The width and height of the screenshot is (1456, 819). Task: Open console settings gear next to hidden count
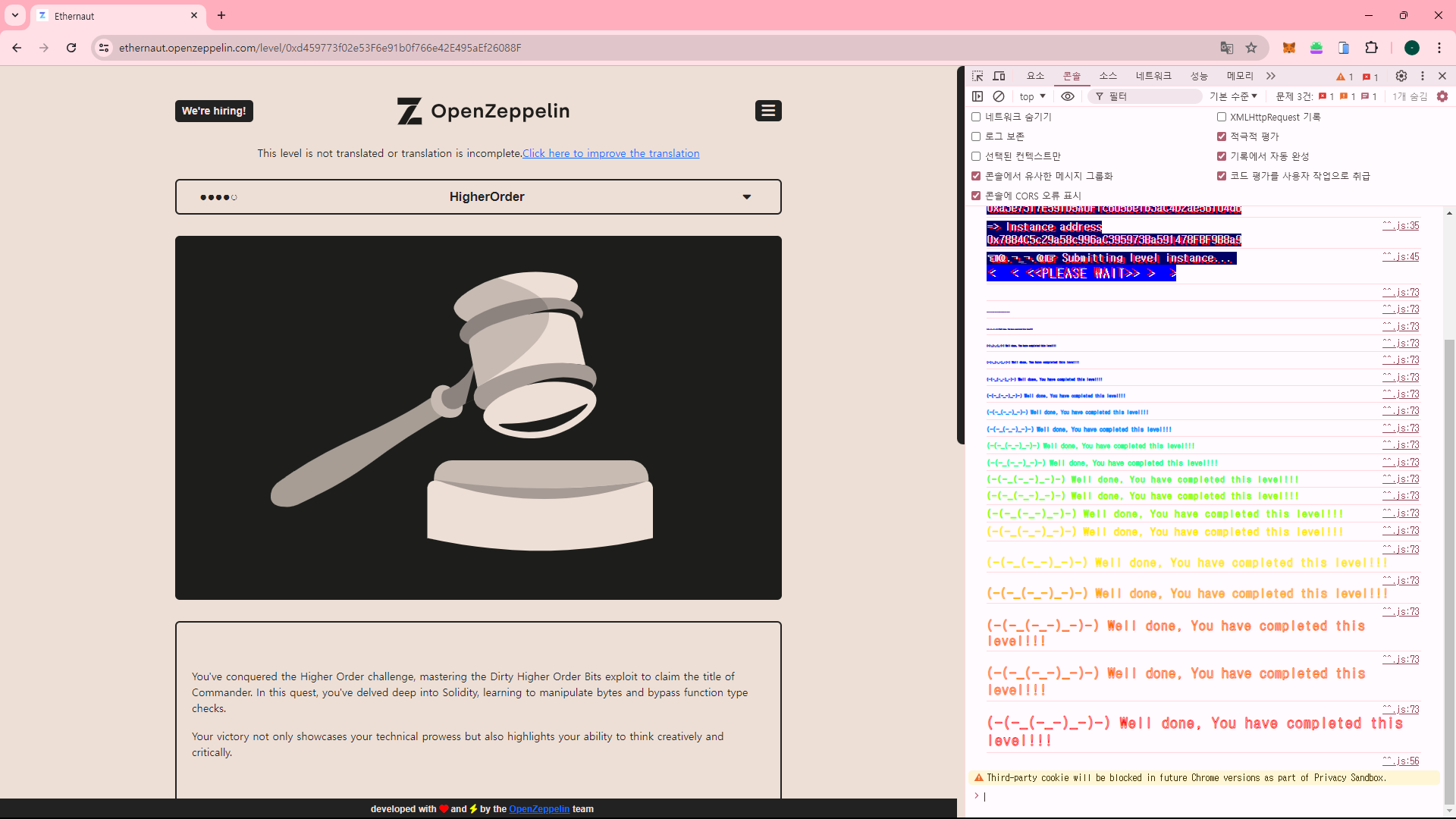click(1442, 96)
